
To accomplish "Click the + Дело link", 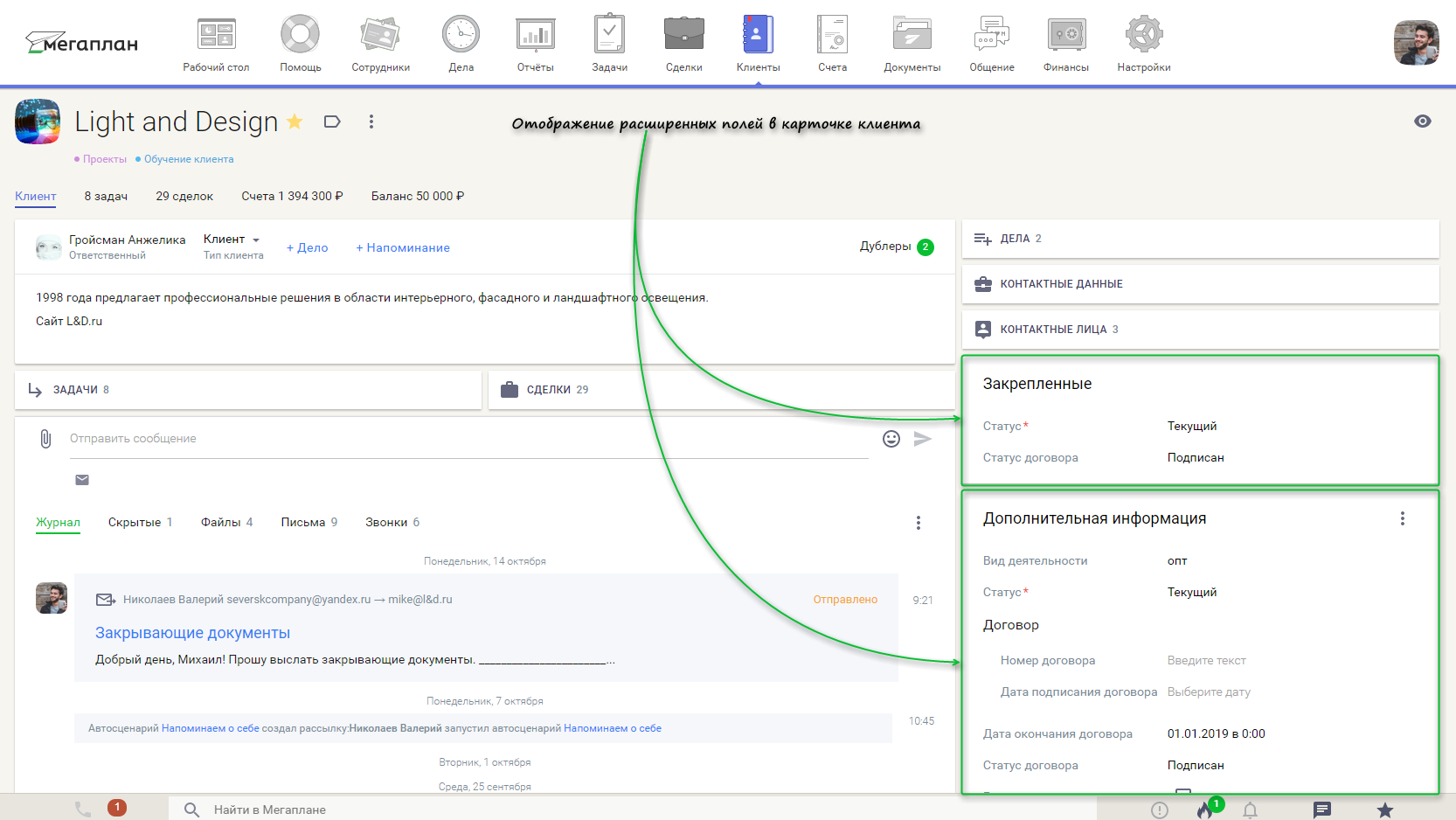I will (308, 247).
